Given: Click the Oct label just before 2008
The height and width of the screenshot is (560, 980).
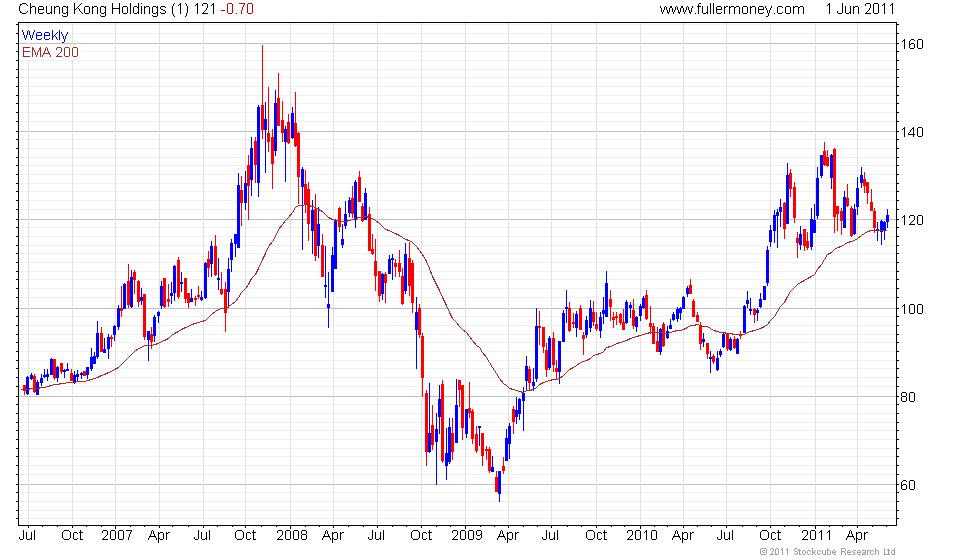Looking at the screenshot, I should (x=245, y=536).
